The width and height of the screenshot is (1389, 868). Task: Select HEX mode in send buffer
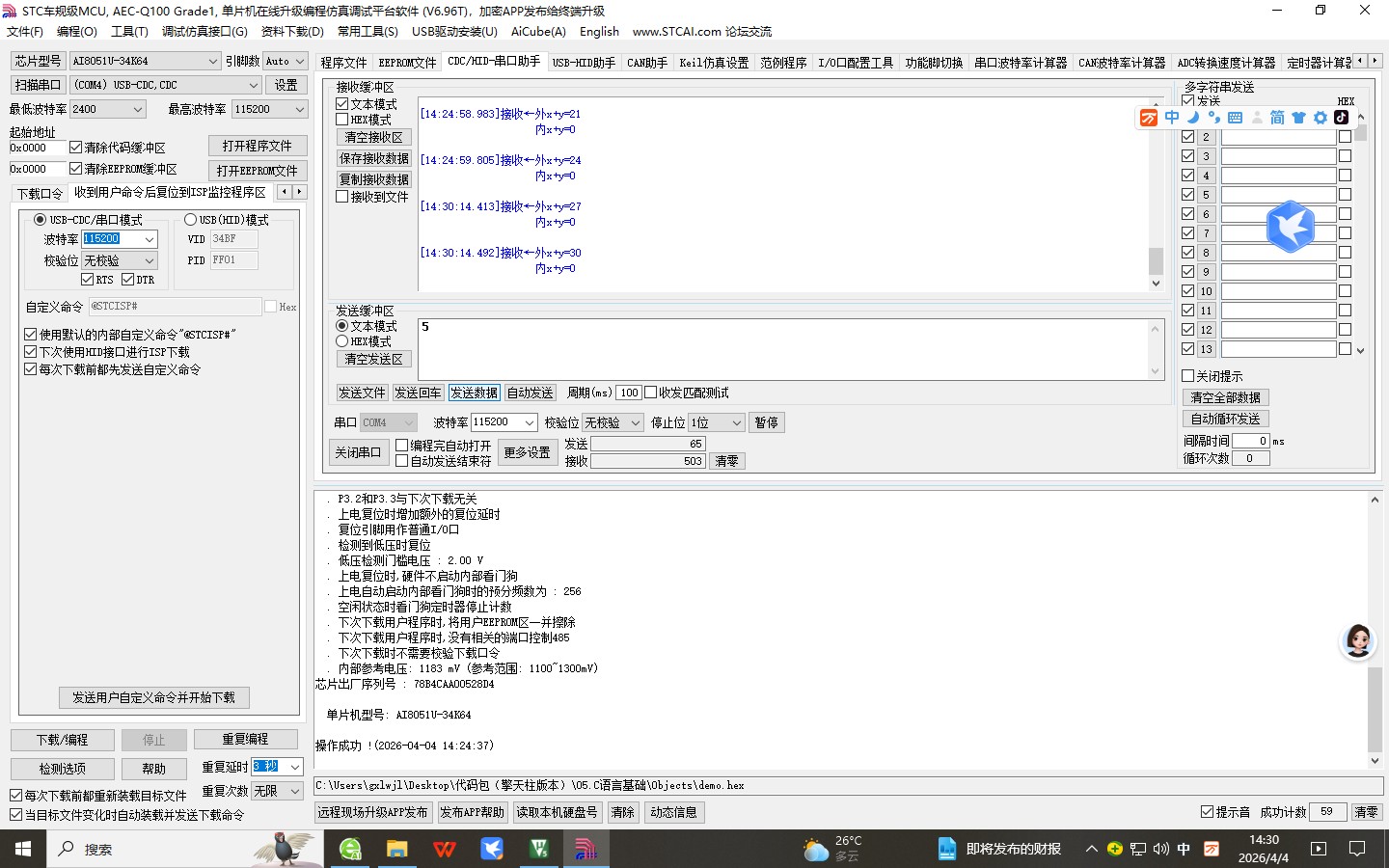[x=341, y=341]
